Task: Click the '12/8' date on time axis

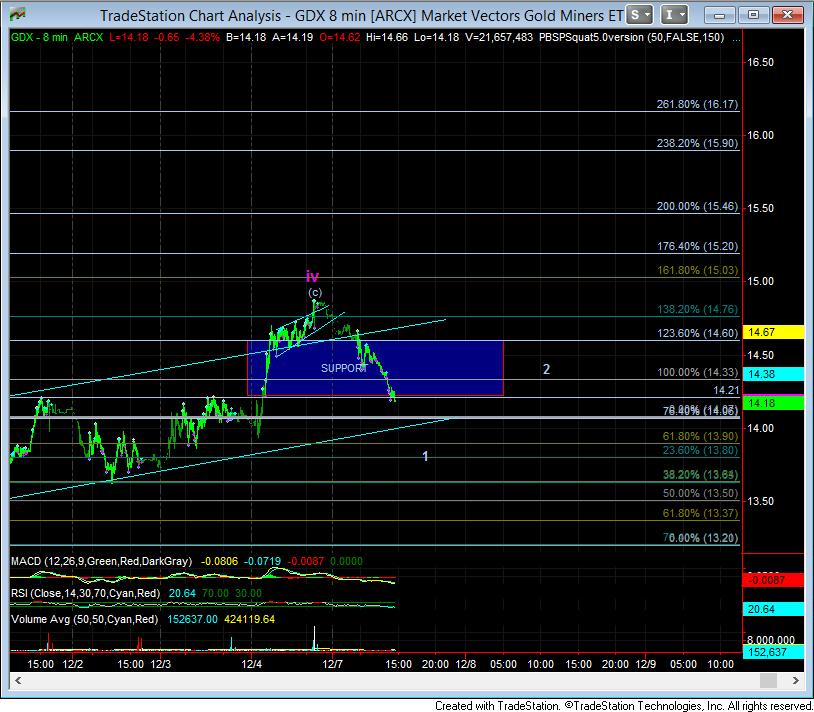Action: click(466, 664)
